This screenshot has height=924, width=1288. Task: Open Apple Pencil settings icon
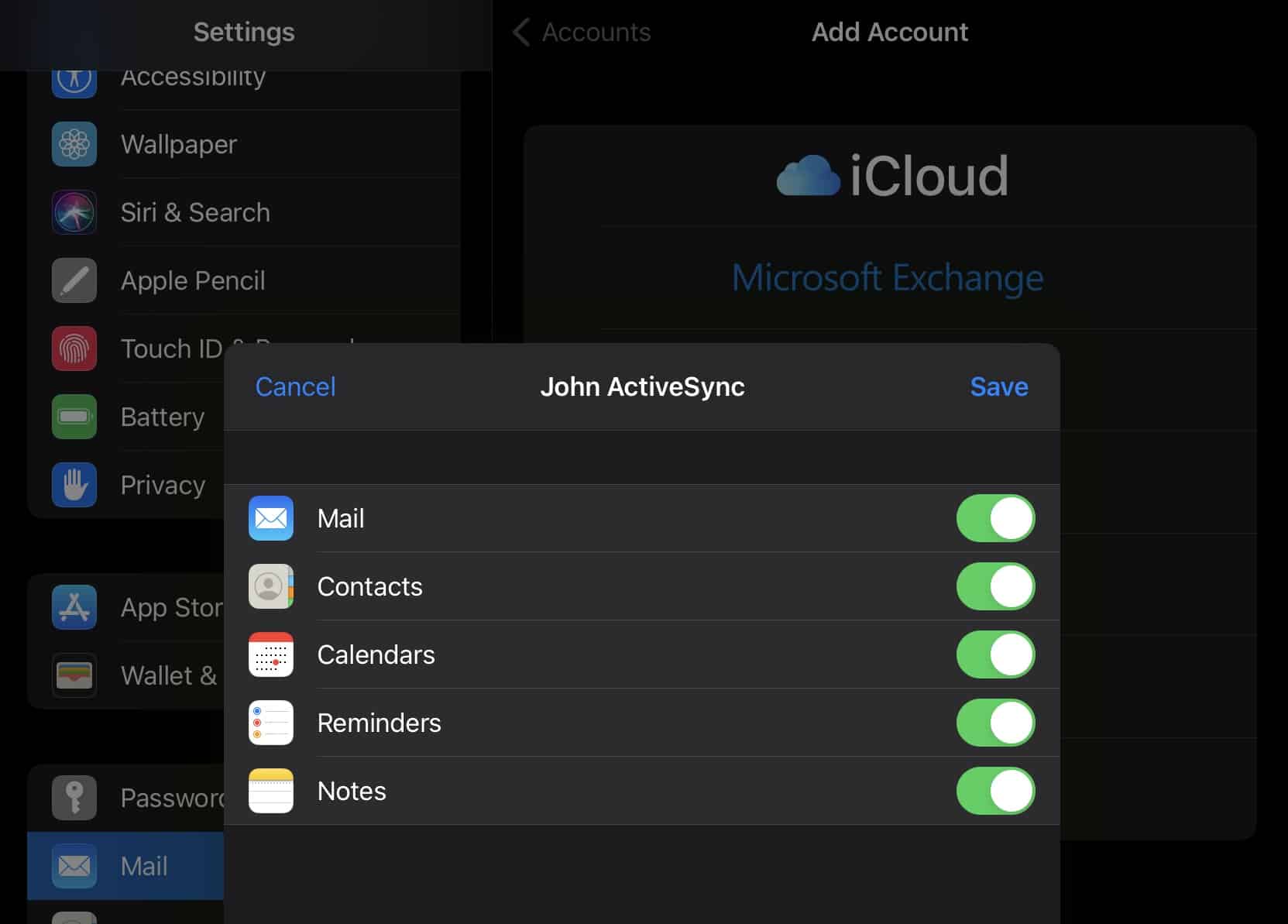click(74, 280)
